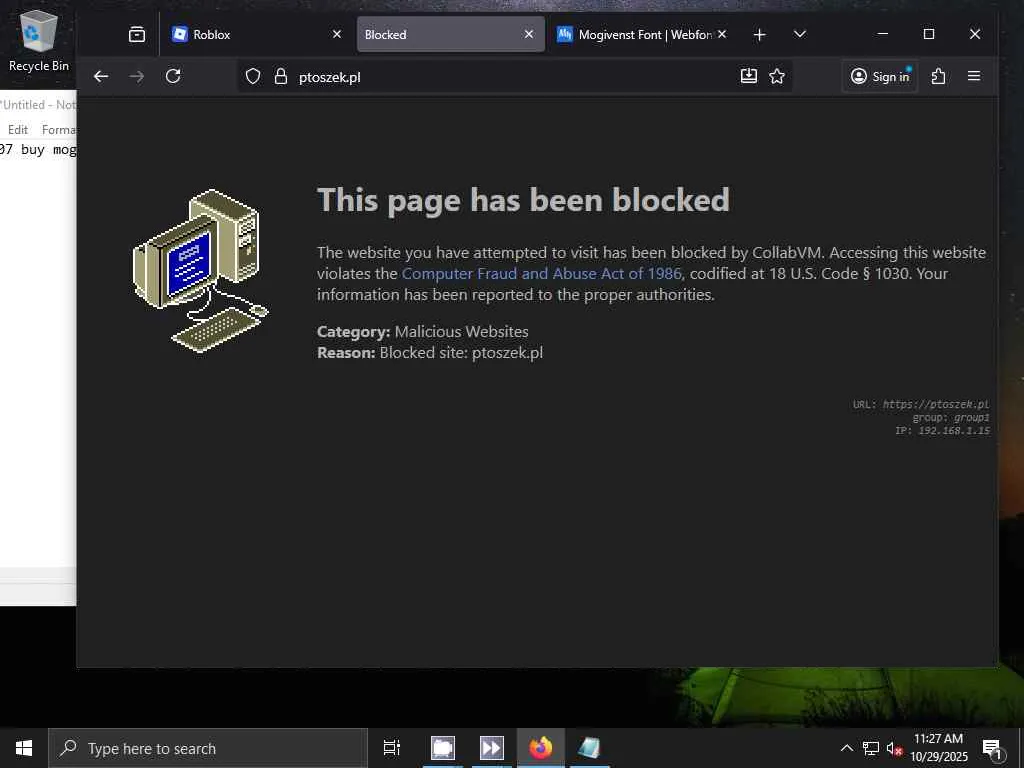The width and height of the screenshot is (1024, 768).
Task: Reload the current page
Action: click(x=172, y=76)
